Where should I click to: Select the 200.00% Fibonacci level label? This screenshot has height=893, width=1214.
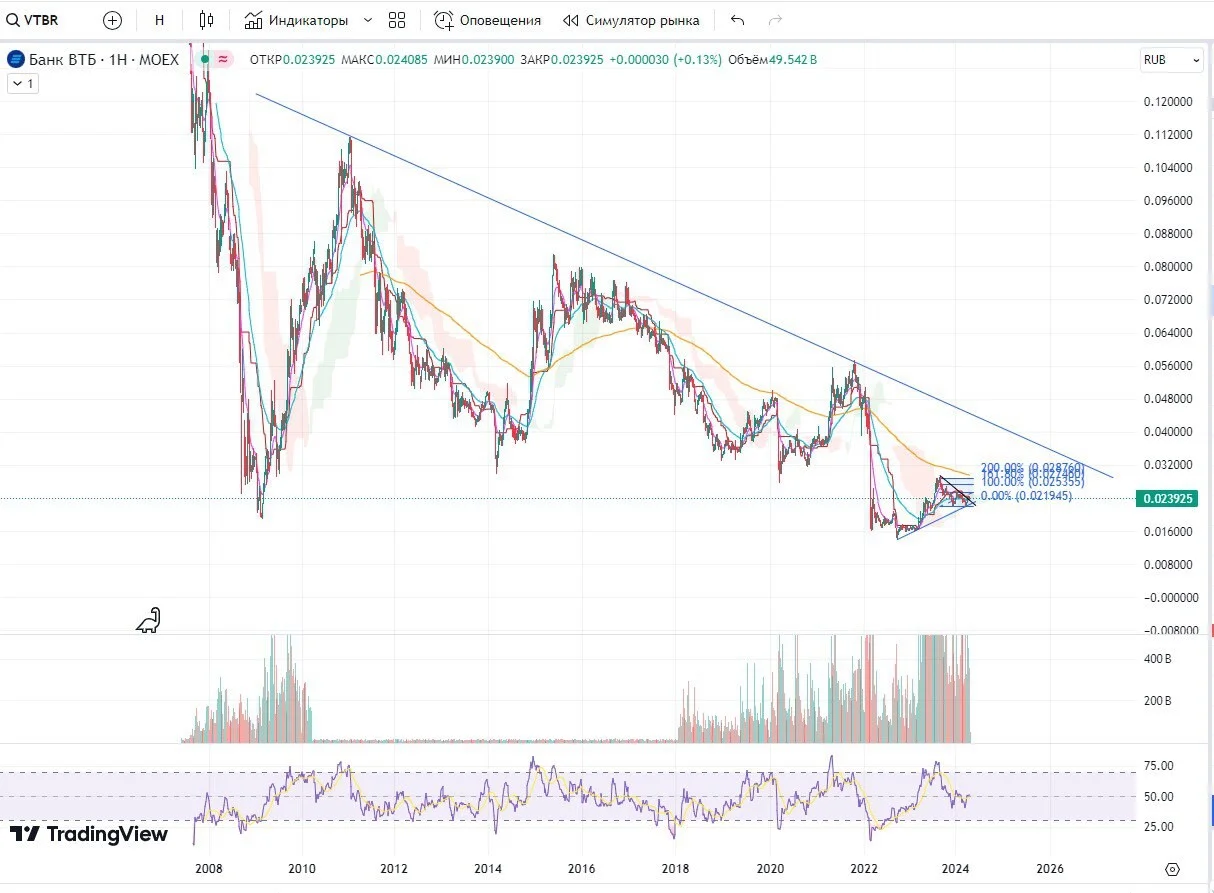1033,467
